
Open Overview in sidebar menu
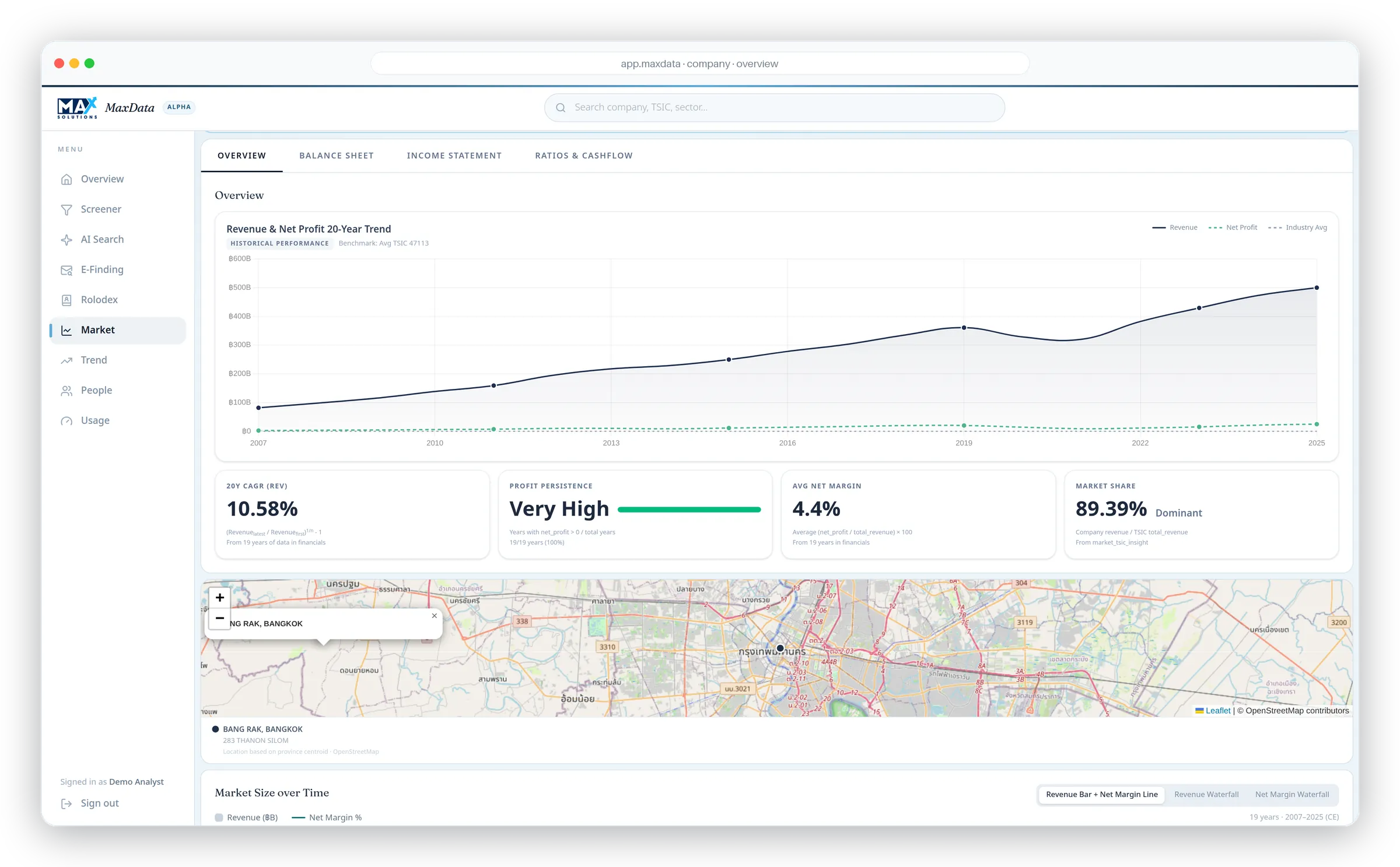click(118, 179)
